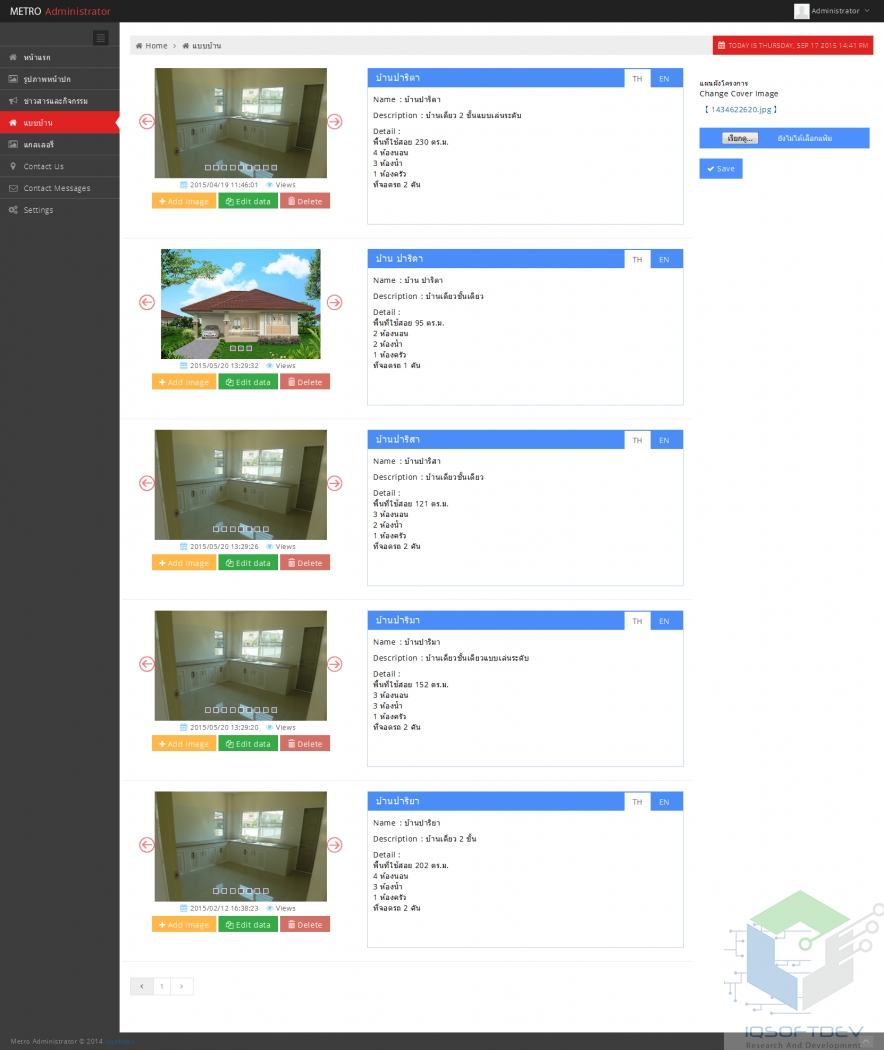Delete the entry dated 2015/05/20 13:29:32
The image size is (884, 1050).
305,382
